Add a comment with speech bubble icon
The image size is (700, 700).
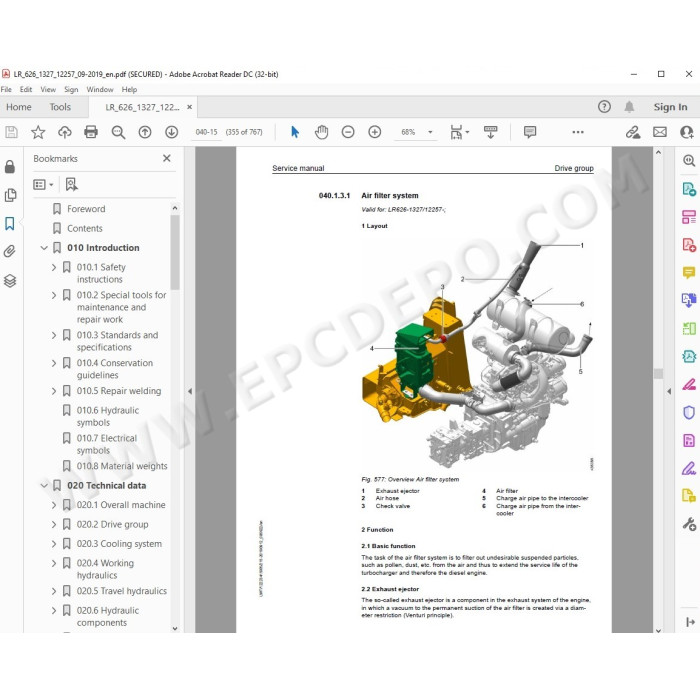tap(530, 132)
